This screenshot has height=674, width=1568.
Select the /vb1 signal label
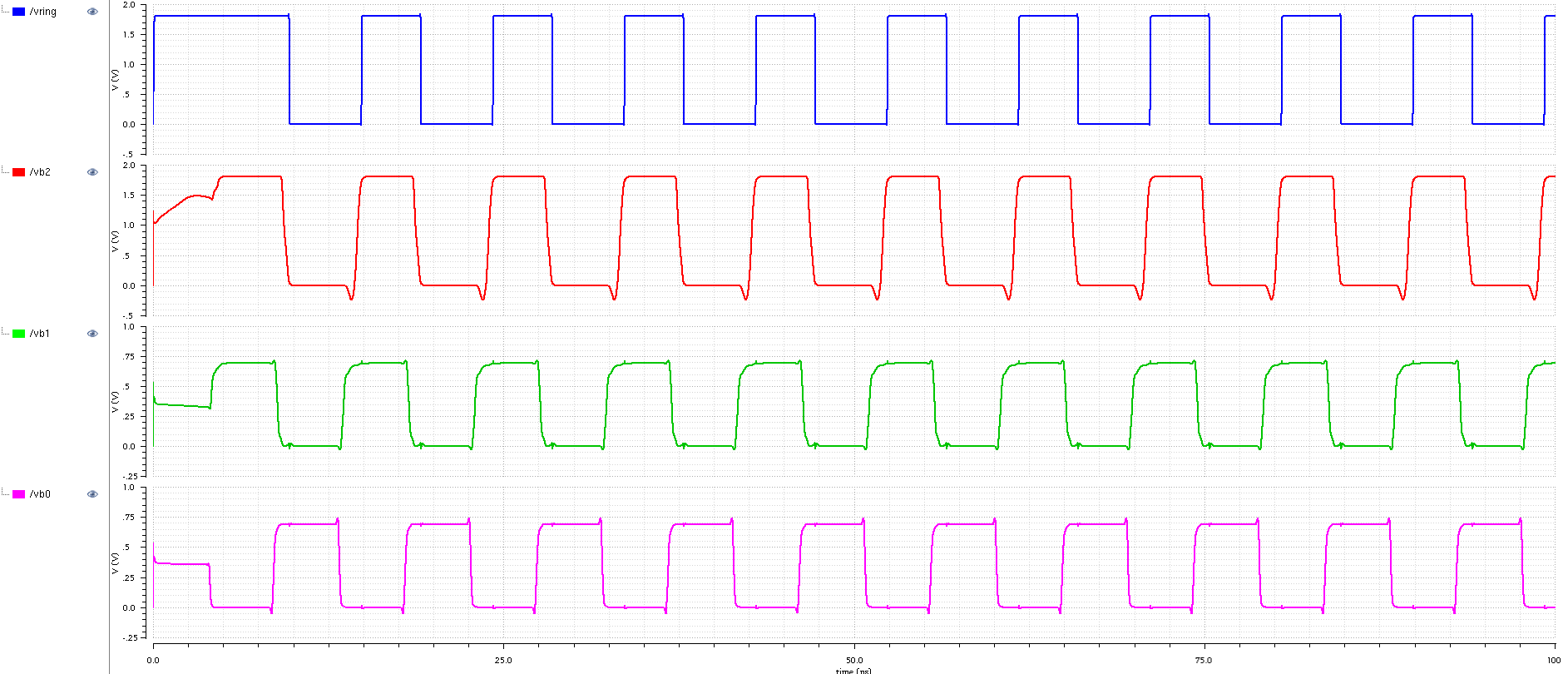[x=40, y=334]
